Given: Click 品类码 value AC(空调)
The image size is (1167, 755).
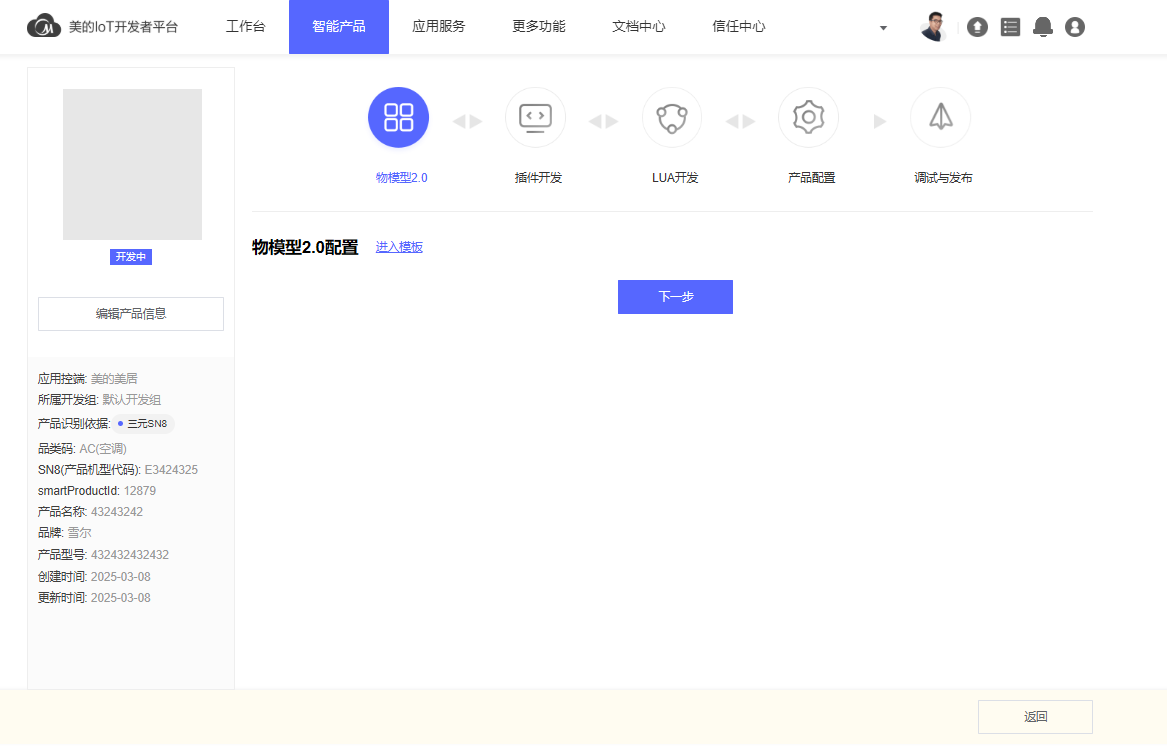Looking at the screenshot, I should [x=103, y=449].
